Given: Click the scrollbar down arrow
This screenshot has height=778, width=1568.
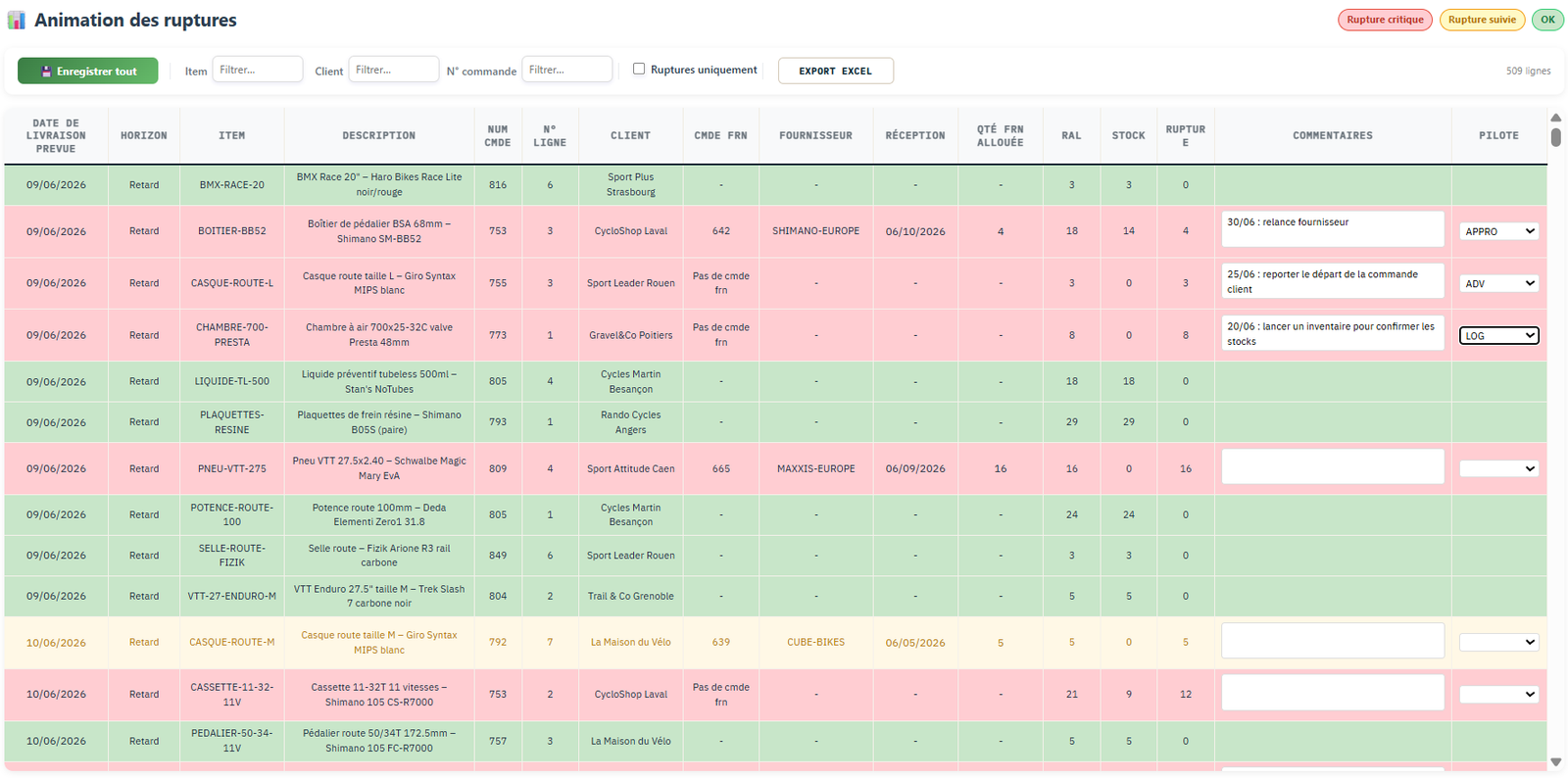Looking at the screenshot, I should pyautogui.click(x=1555, y=761).
